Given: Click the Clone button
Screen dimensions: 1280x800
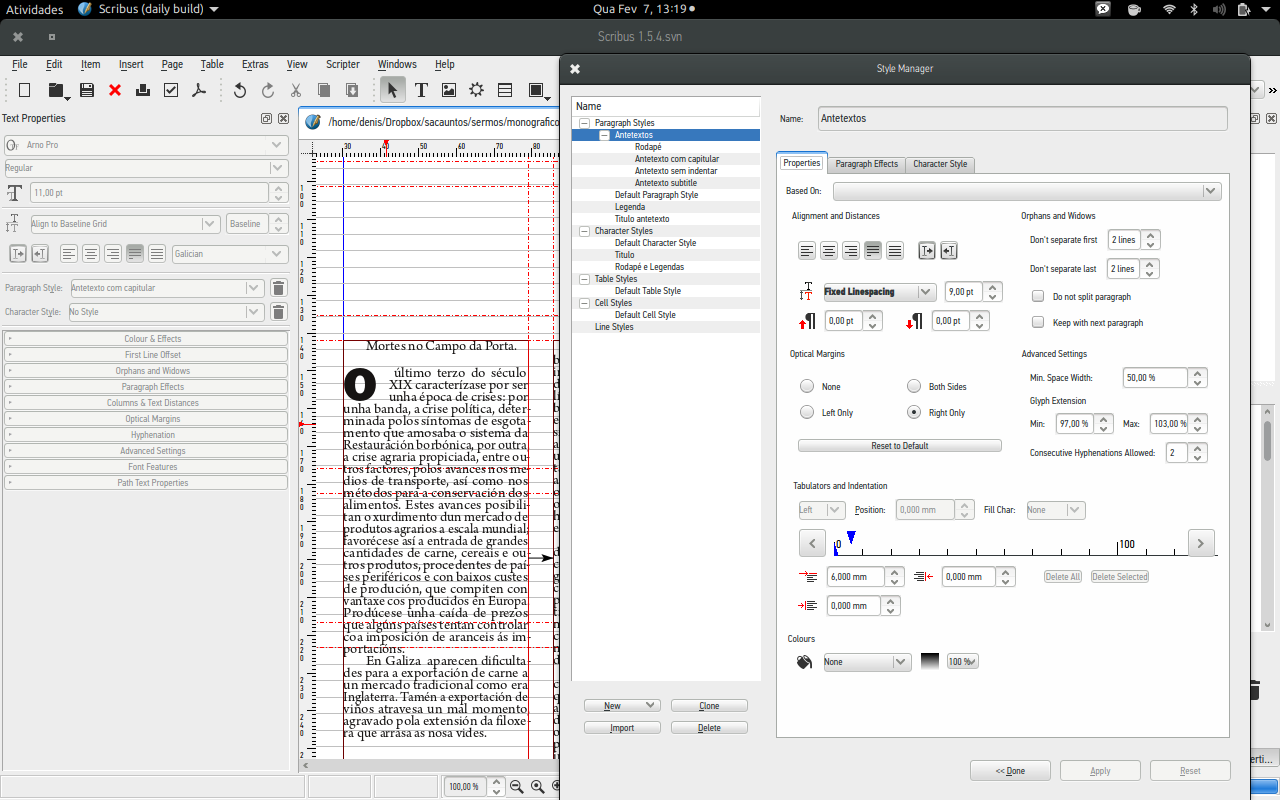Looking at the screenshot, I should (x=709, y=706).
